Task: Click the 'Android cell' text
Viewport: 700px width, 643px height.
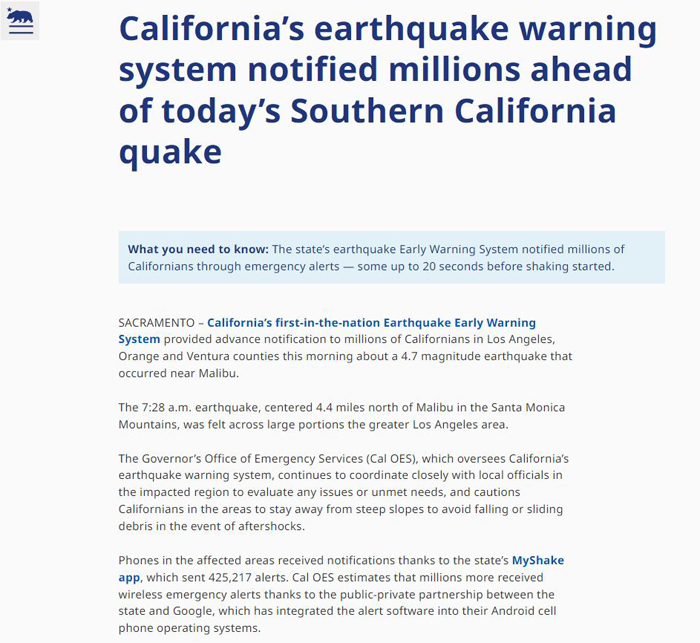Action: (524, 611)
